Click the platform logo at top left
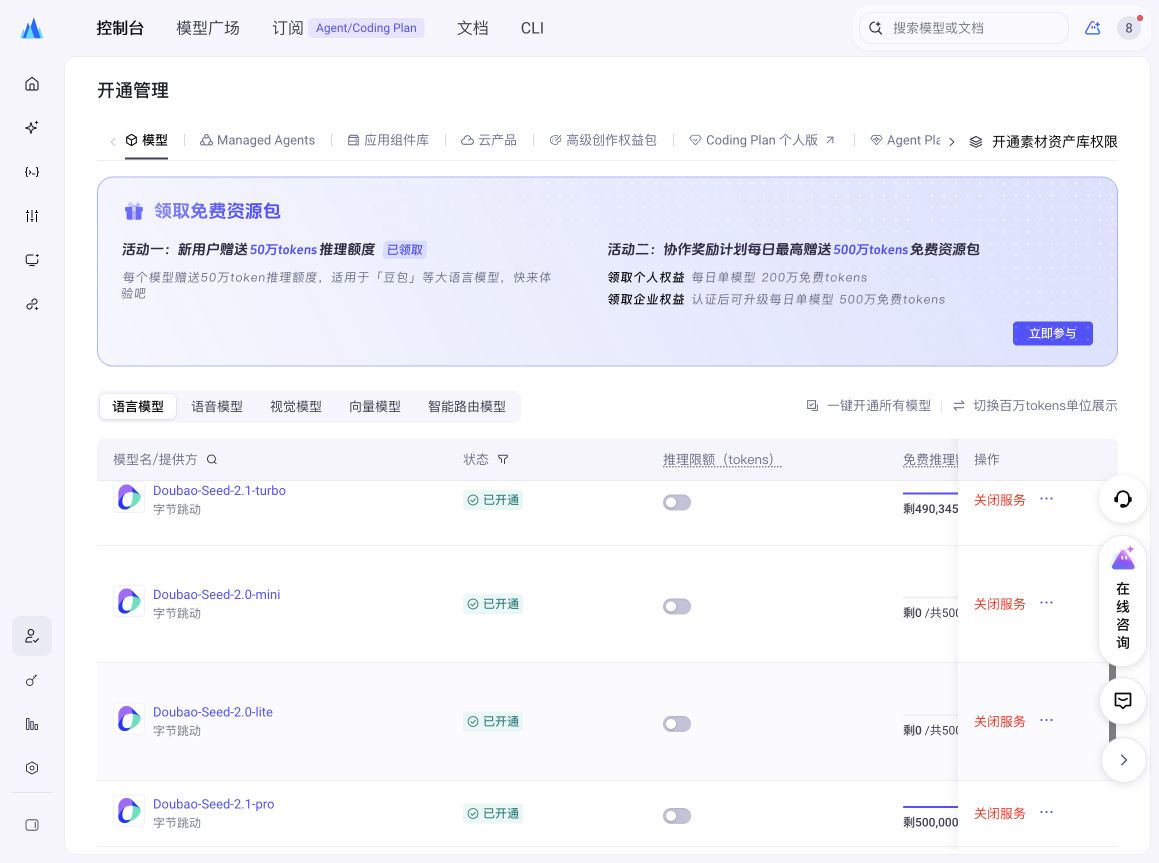The width and height of the screenshot is (1159, 863). click(32, 28)
